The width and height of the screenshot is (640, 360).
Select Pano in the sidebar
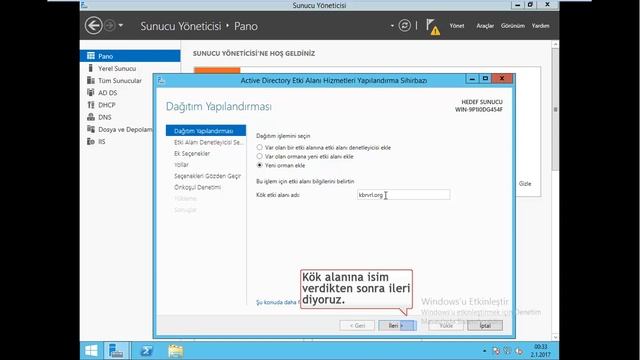130,56
